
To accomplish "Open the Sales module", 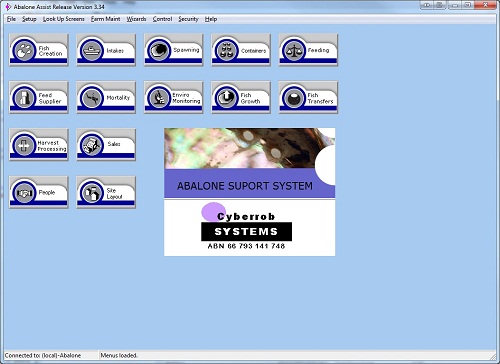I will [x=106, y=145].
